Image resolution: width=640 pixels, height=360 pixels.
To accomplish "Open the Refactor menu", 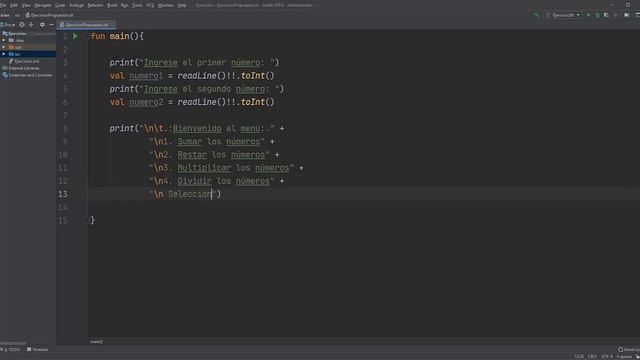I will tap(95, 5).
